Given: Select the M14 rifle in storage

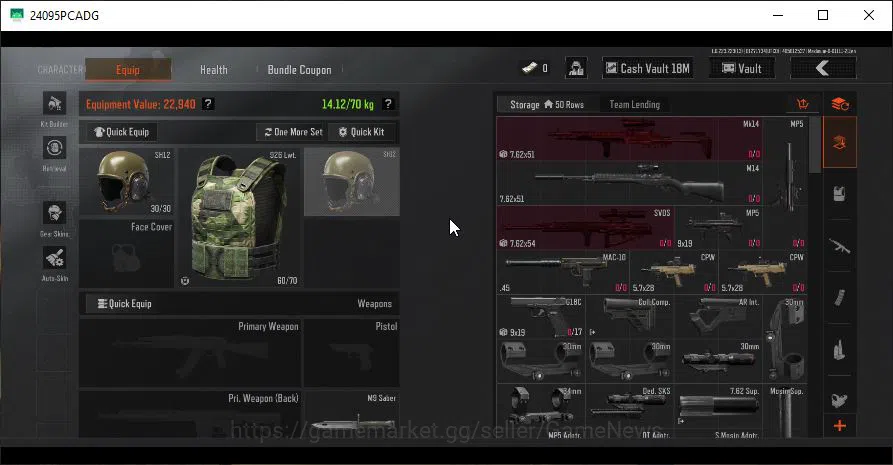Looking at the screenshot, I should click(x=629, y=183).
